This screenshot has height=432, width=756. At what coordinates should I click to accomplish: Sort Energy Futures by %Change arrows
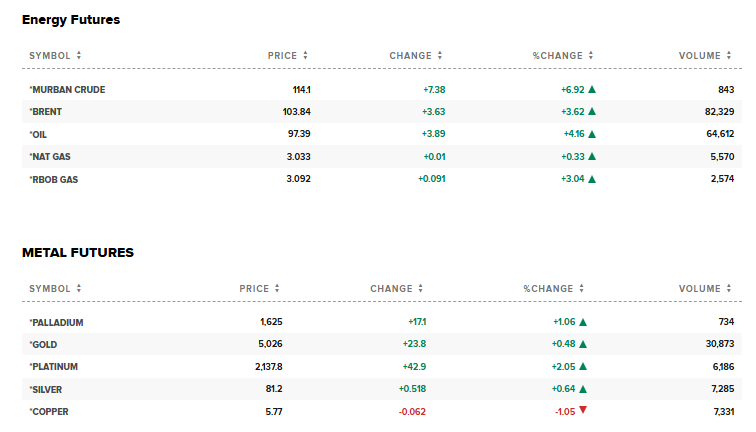[591, 55]
